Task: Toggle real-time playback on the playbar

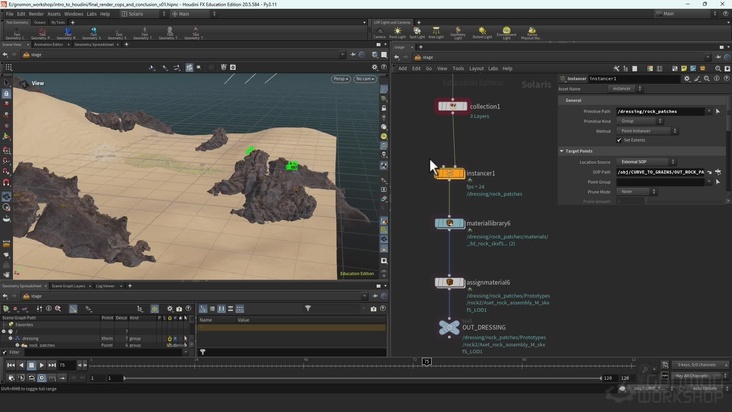Action: click(x=42, y=378)
